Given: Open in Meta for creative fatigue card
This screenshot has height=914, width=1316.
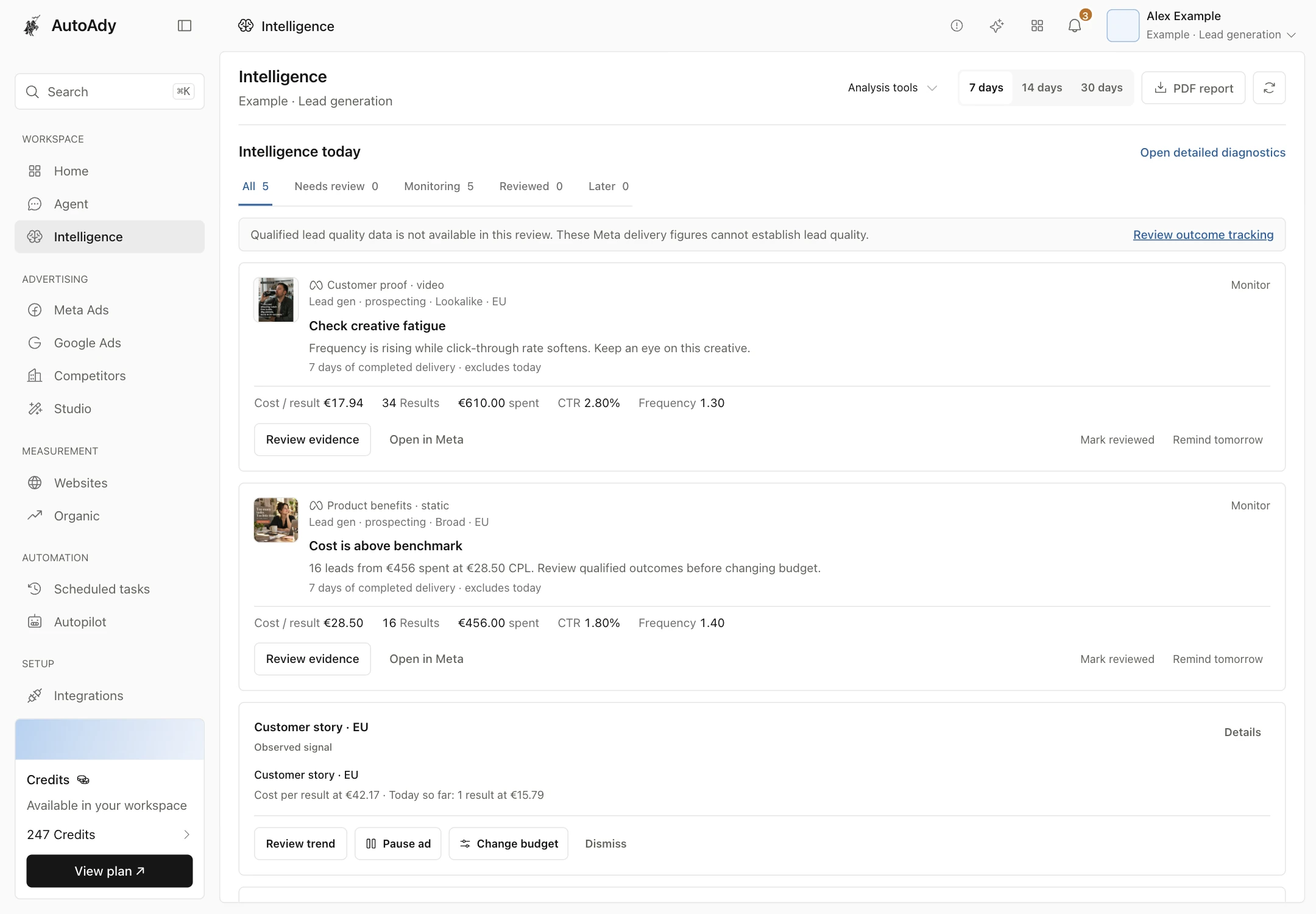Looking at the screenshot, I should [x=426, y=439].
